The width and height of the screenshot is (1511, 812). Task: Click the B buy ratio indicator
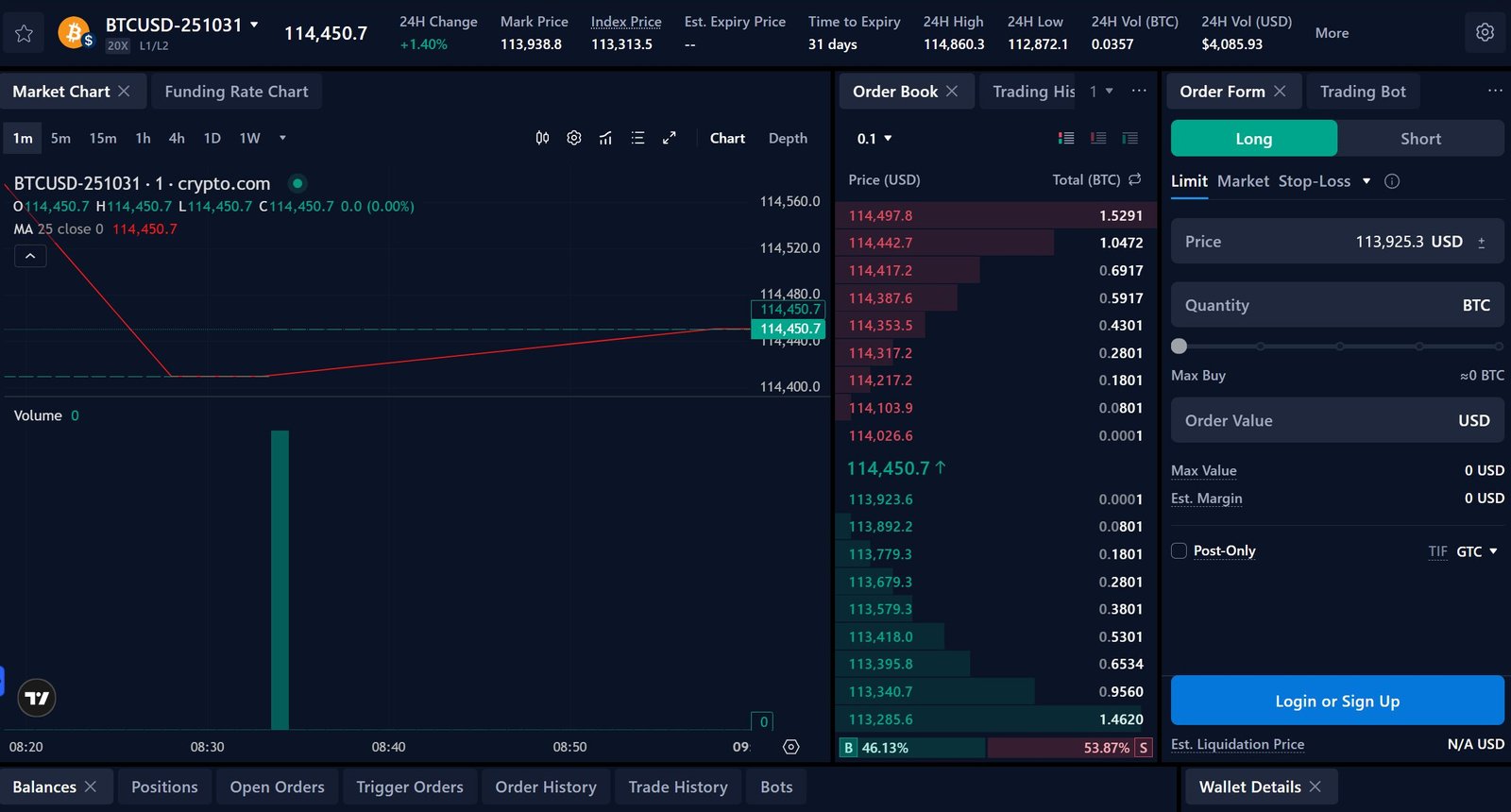[848, 748]
